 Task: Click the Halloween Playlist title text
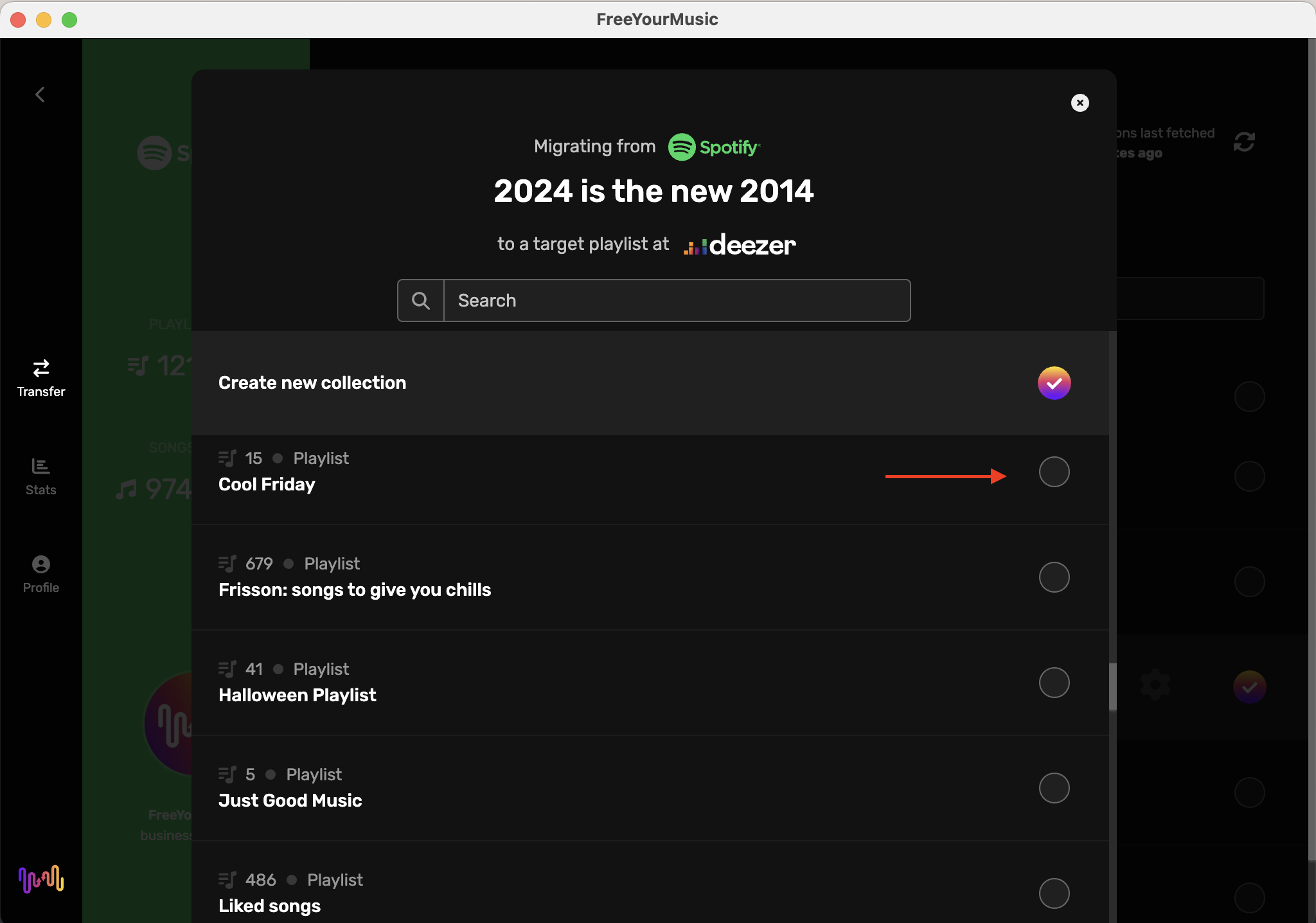coord(297,695)
